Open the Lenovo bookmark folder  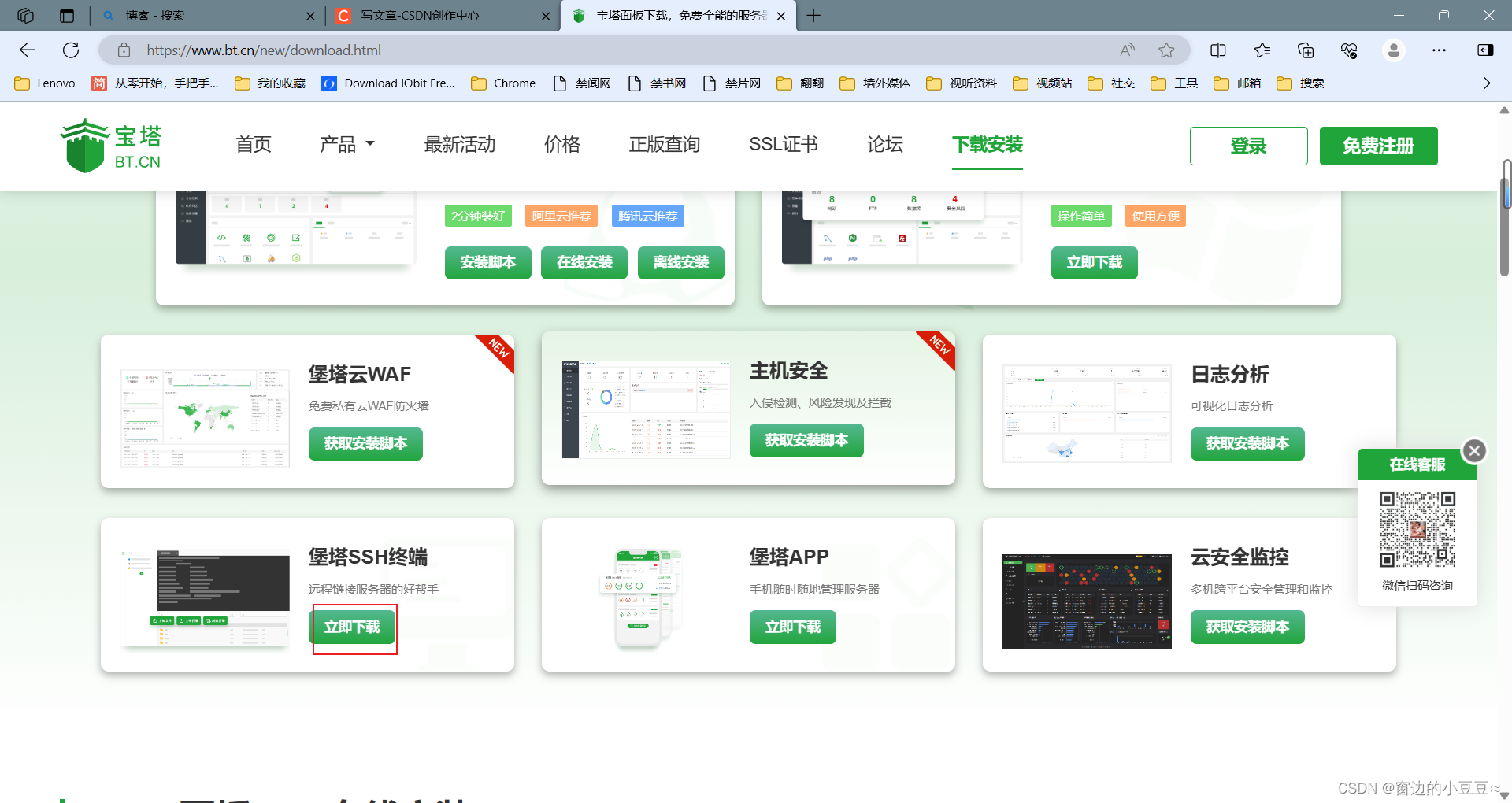click(45, 83)
